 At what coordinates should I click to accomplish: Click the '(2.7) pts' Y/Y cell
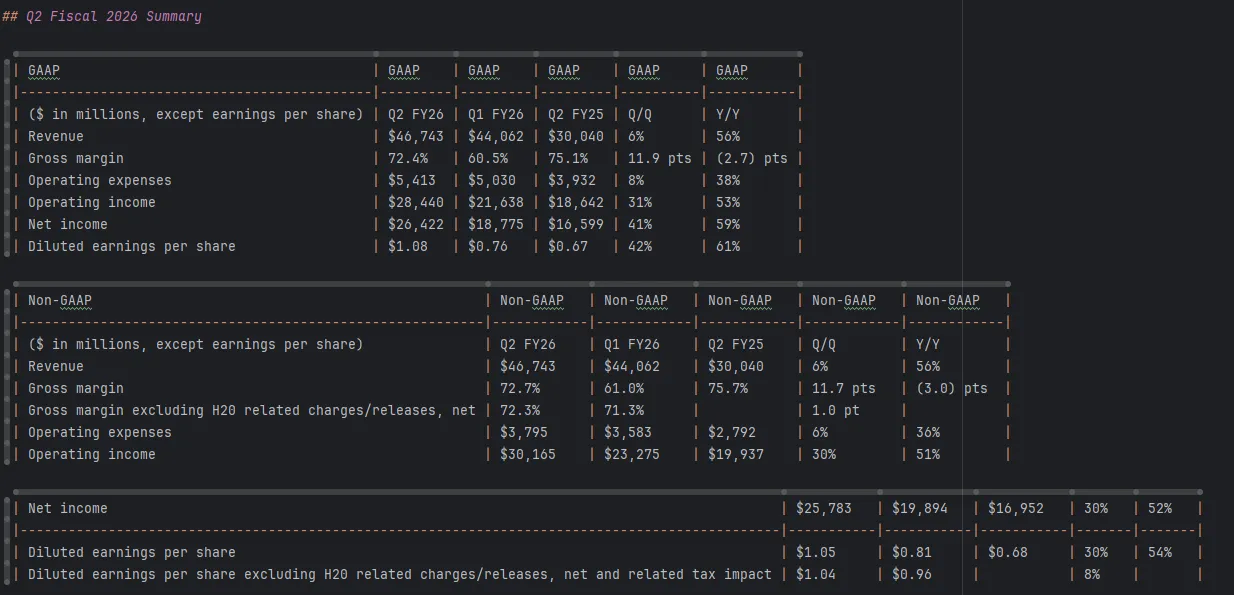point(752,158)
